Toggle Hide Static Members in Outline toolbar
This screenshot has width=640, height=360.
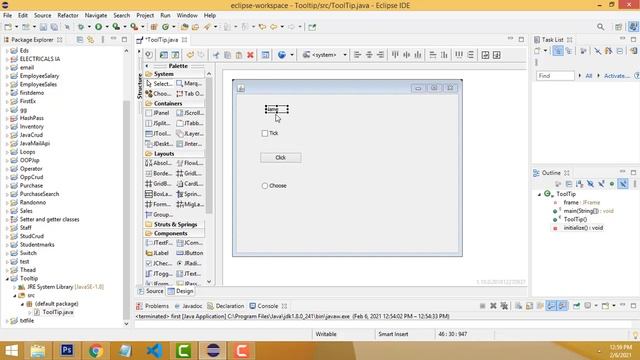pos(601,184)
